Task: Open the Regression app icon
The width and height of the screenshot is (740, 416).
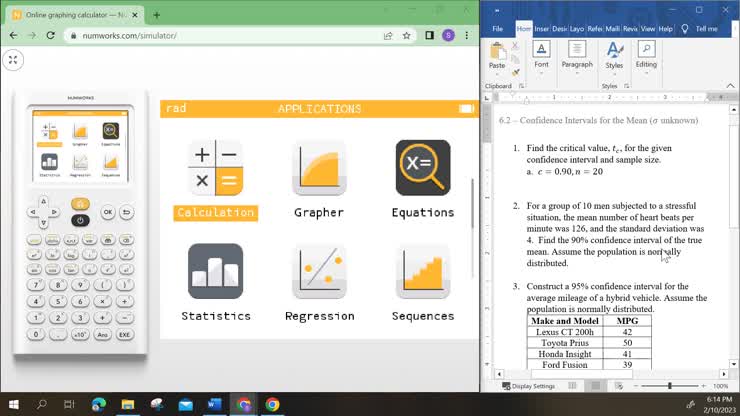Action: (x=319, y=271)
